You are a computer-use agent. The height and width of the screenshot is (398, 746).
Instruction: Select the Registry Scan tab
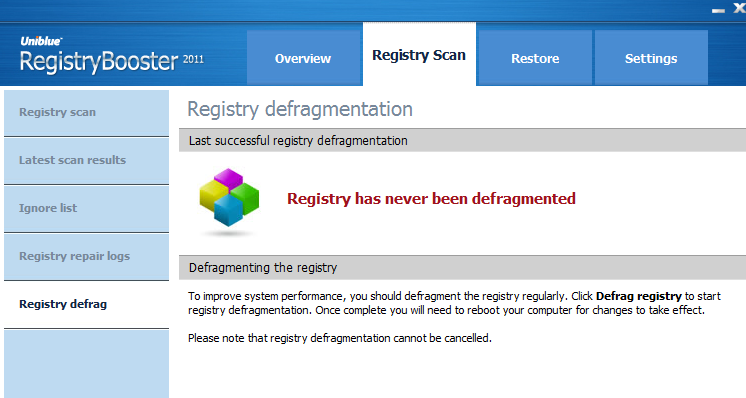coord(419,54)
